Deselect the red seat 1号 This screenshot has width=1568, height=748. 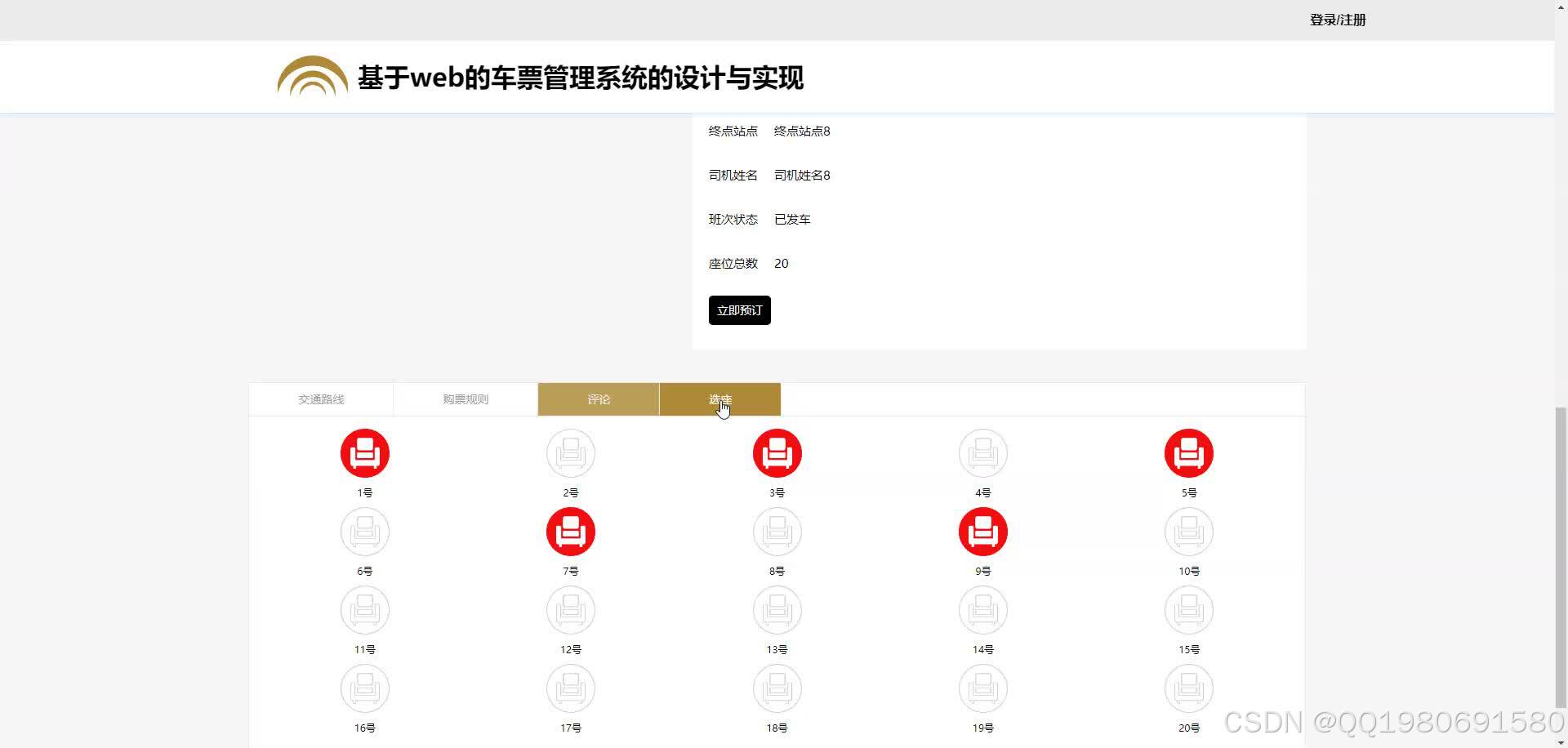(x=364, y=453)
